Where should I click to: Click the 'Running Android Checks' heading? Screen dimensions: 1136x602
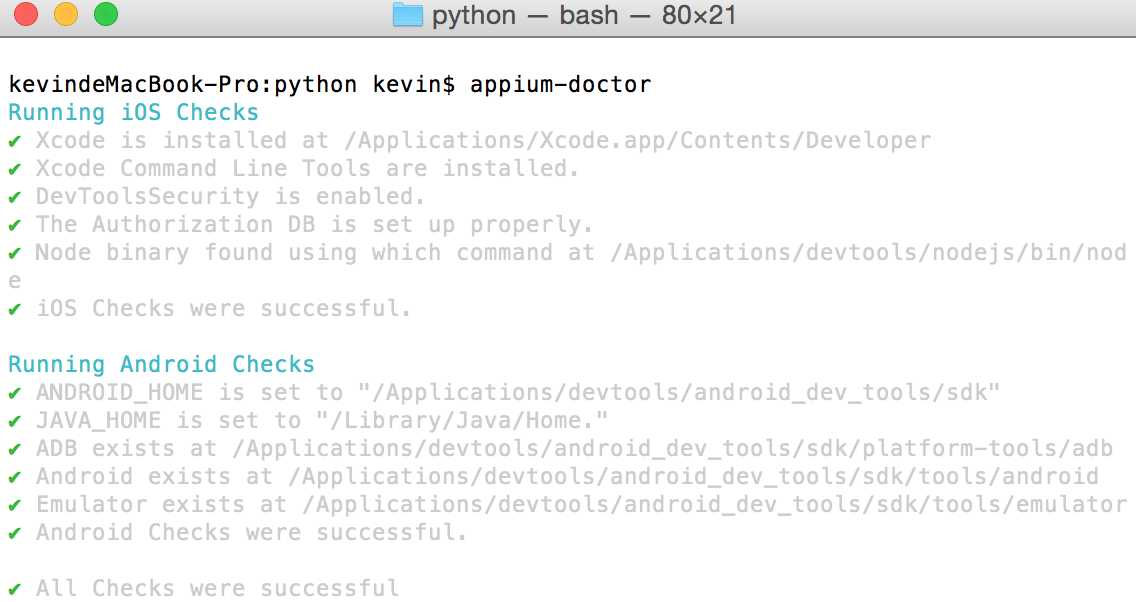[162, 364]
